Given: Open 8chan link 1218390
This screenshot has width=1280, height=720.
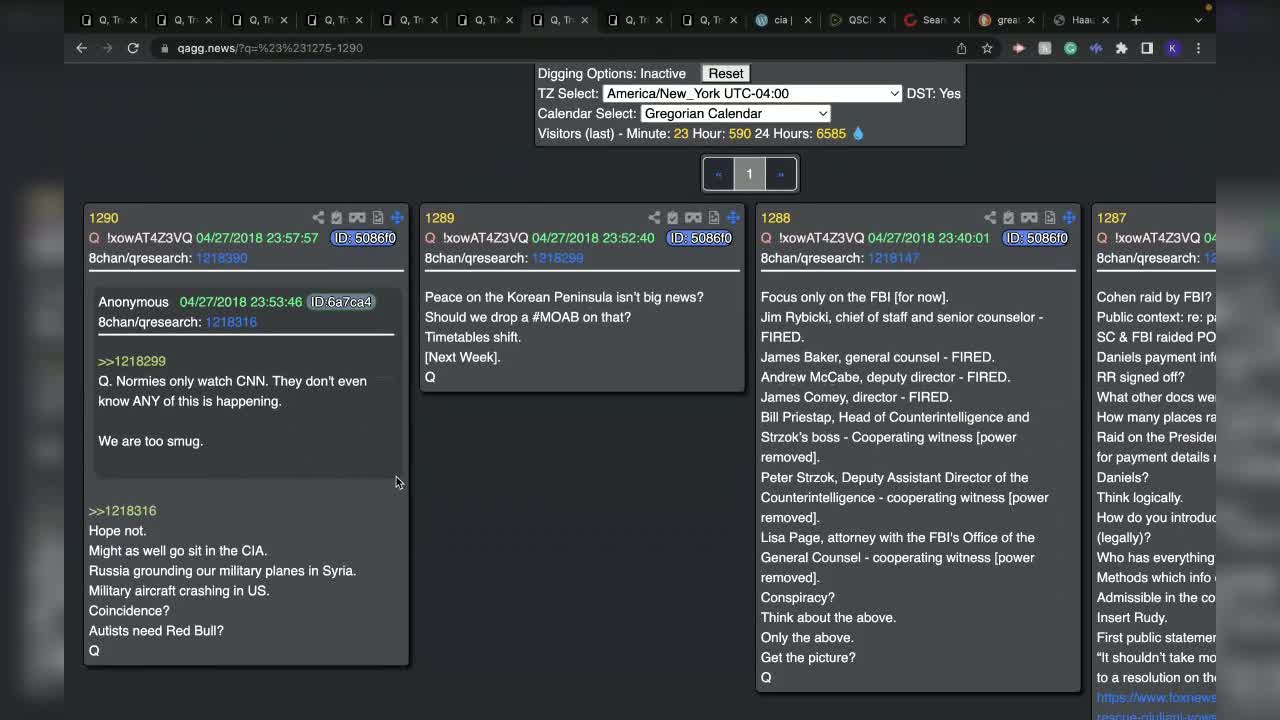Looking at the screenshot, I should [x=221, y=257].
